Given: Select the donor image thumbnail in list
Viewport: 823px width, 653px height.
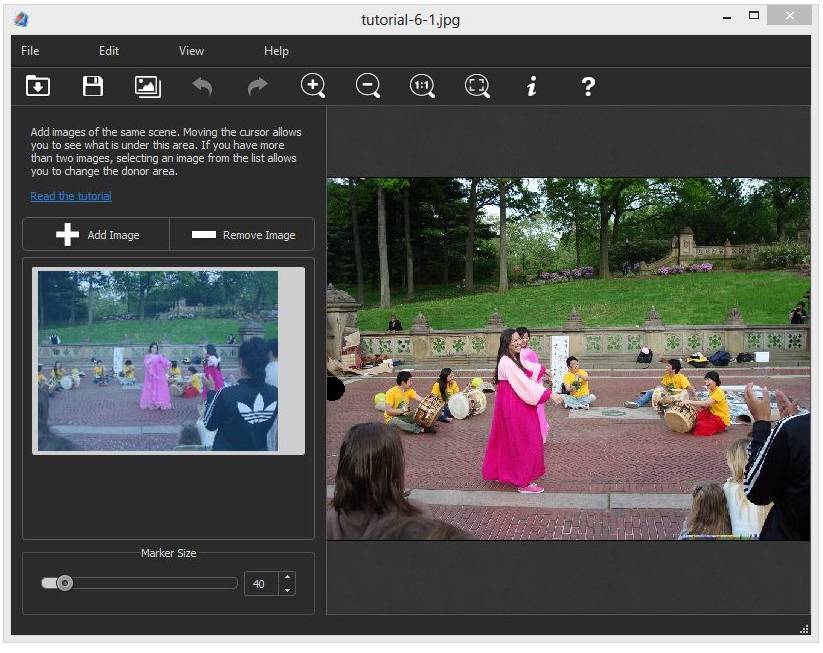Looking at the screenshot, I should pyautogui.click(x=158, y=361).
